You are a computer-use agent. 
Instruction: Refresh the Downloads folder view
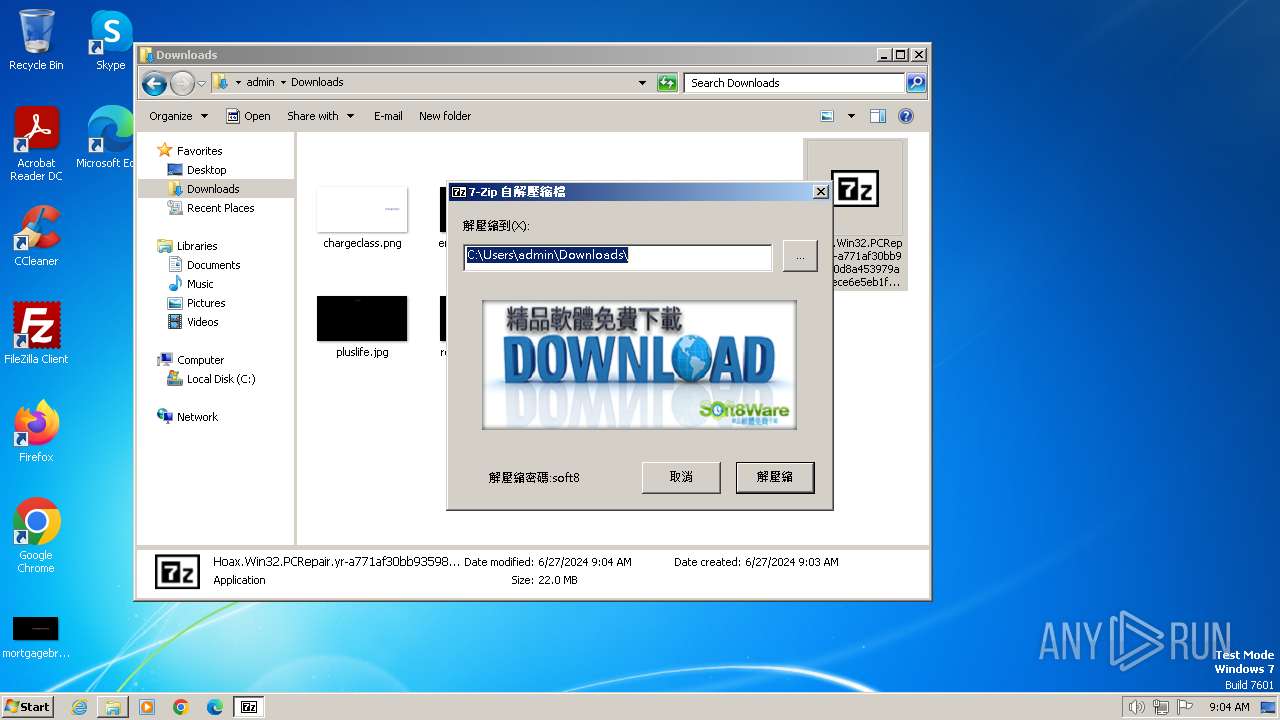[x=667, y=83]
